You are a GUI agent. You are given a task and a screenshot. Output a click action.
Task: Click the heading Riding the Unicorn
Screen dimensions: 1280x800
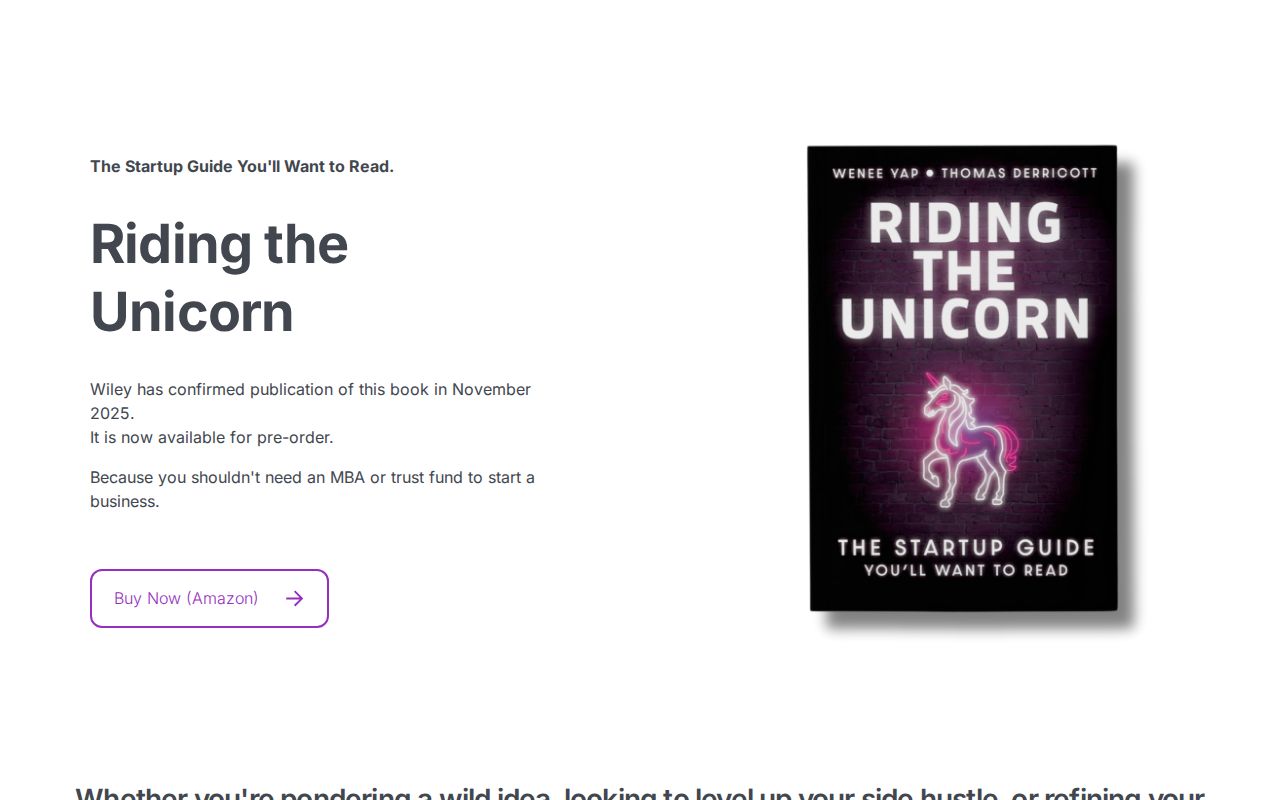coord(219,277)
